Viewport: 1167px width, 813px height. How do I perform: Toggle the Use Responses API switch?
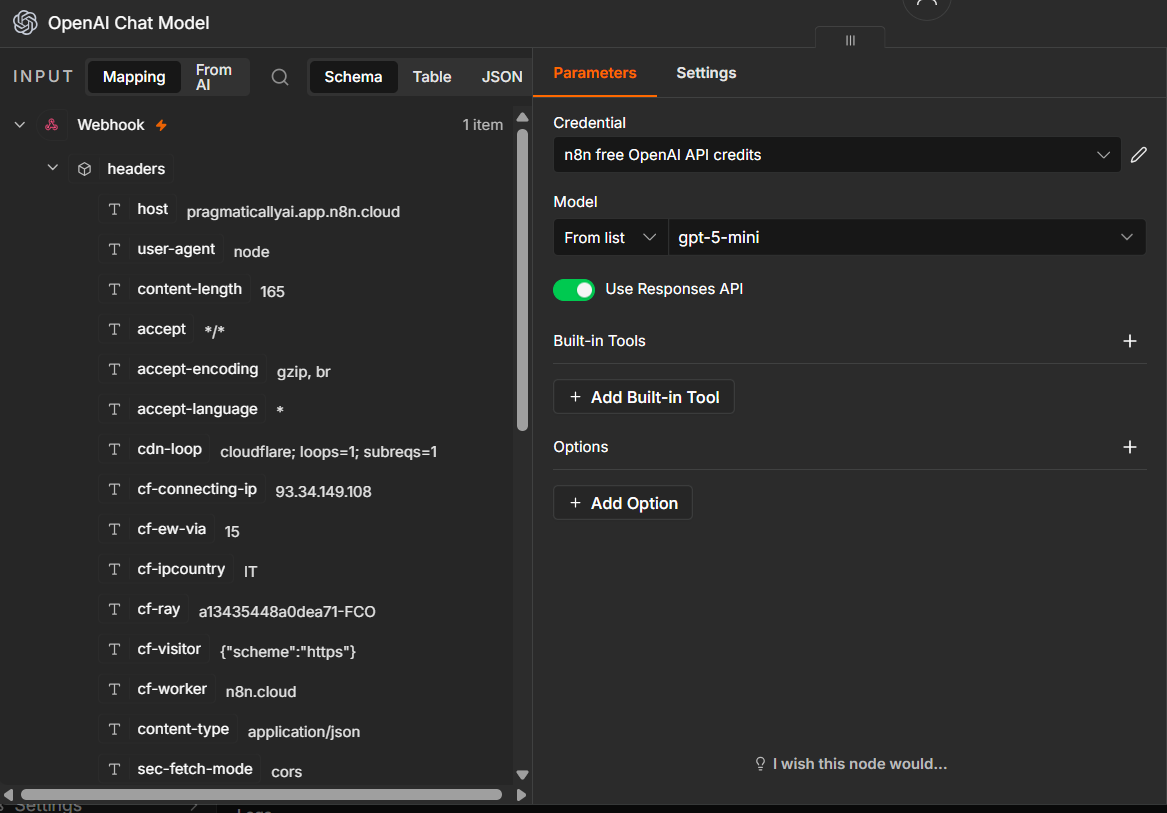click(574, 290)
